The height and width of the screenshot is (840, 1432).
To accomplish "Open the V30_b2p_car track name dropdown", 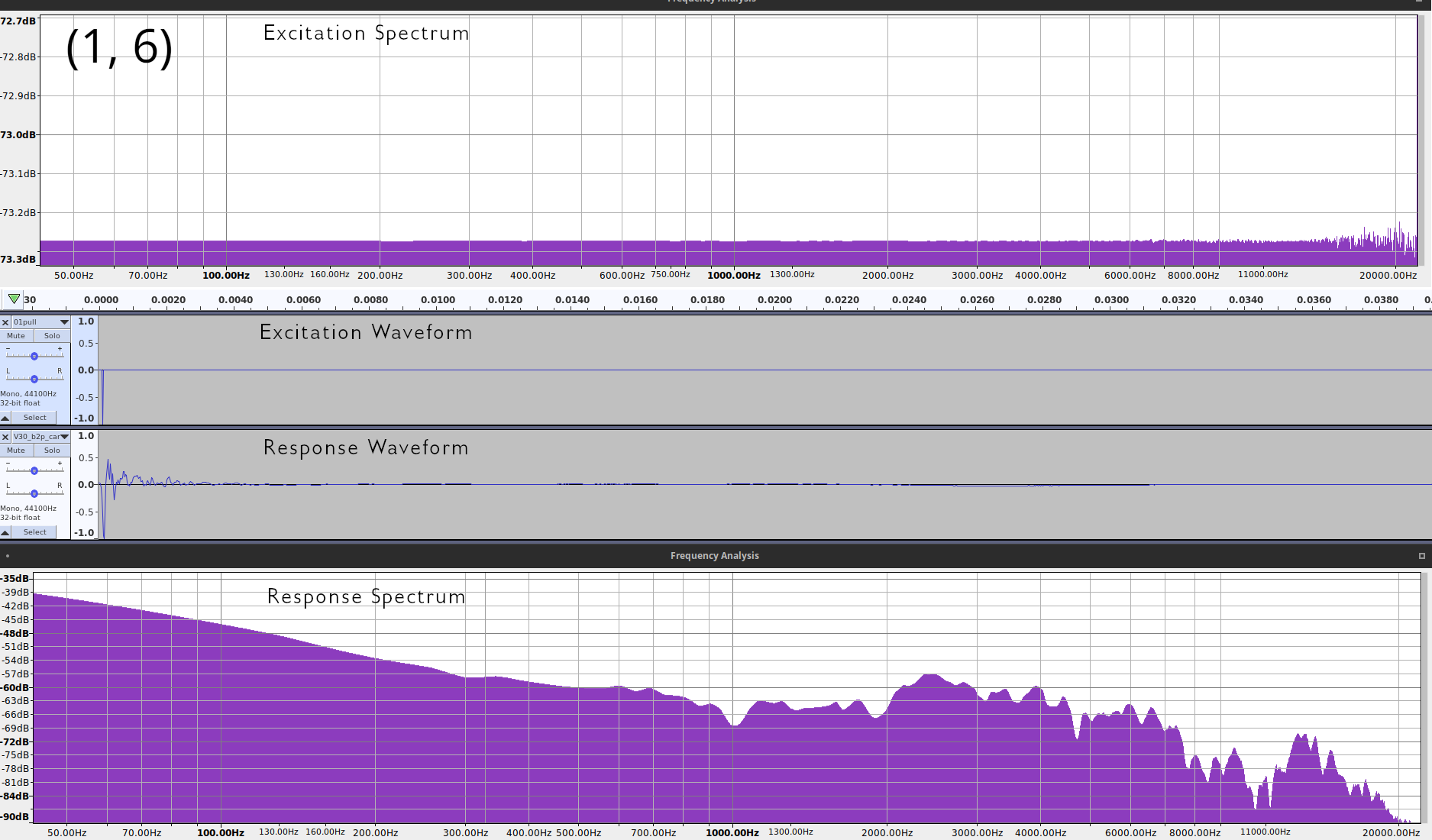I will [x=41, y=437].
